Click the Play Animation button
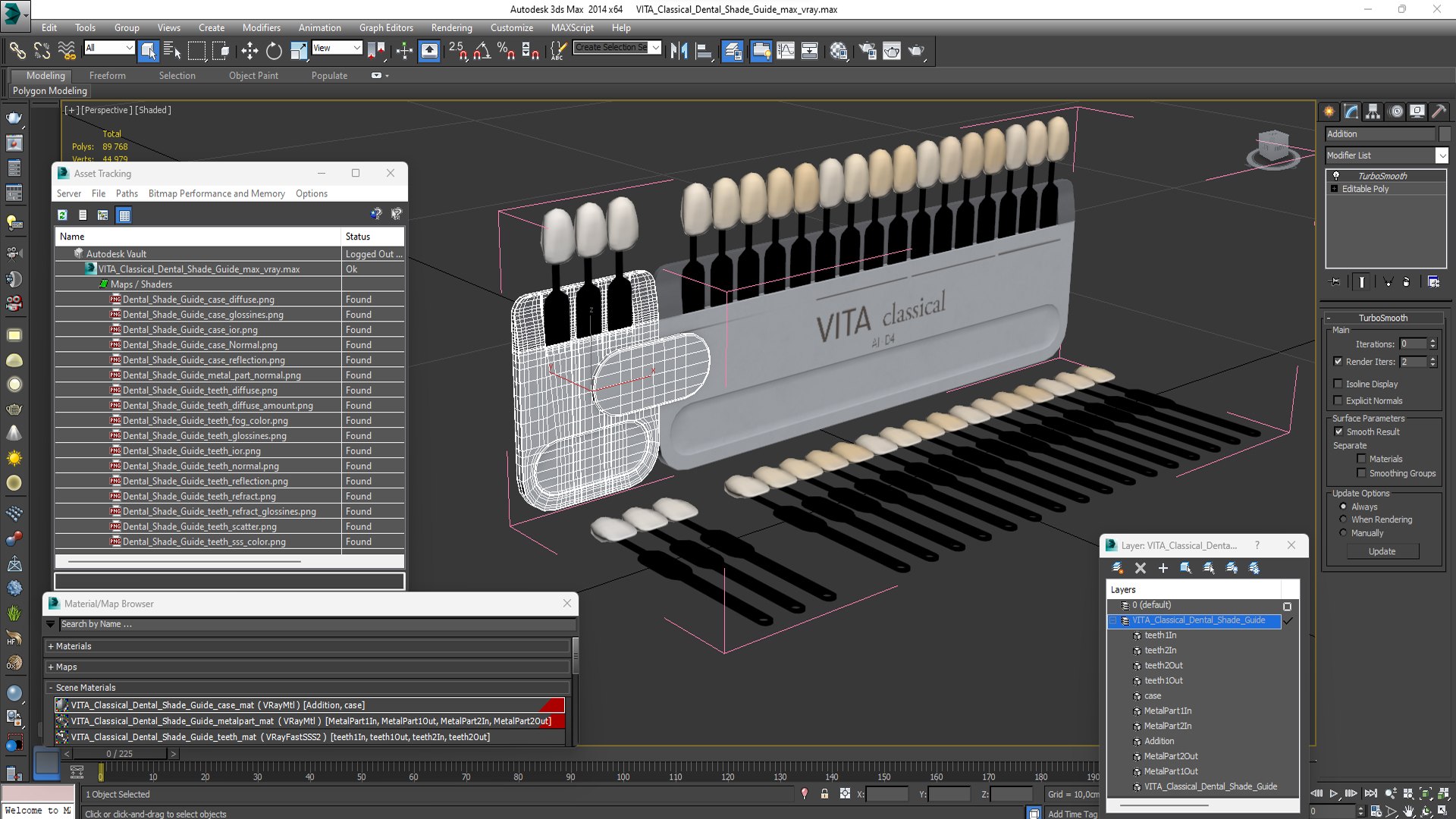Screen dimensions: 1456x819 click(1334, 793)
